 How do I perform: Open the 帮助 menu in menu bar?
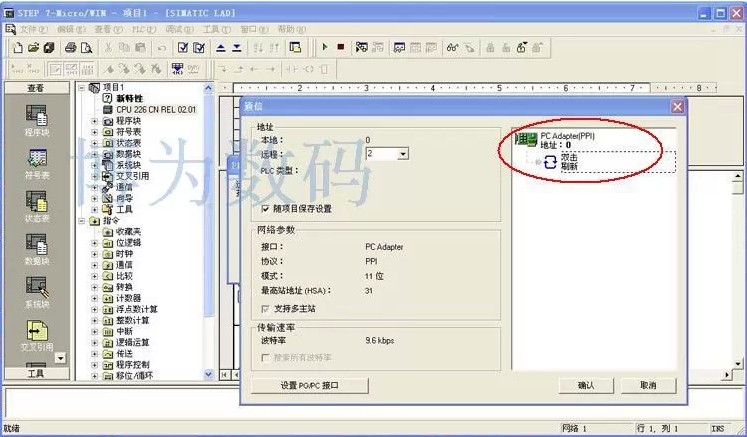[x=286, y=30]
